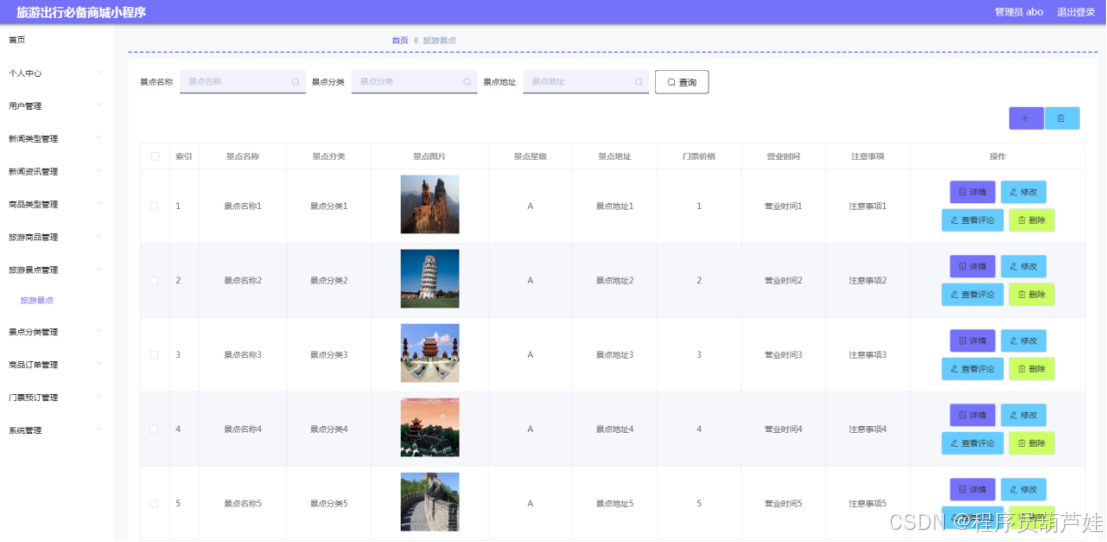Image resolution: width=1107 pixels, height=542 pixels.
Task: Click 查看评论 button for row 景点名称2
Action: click(972, 294)
